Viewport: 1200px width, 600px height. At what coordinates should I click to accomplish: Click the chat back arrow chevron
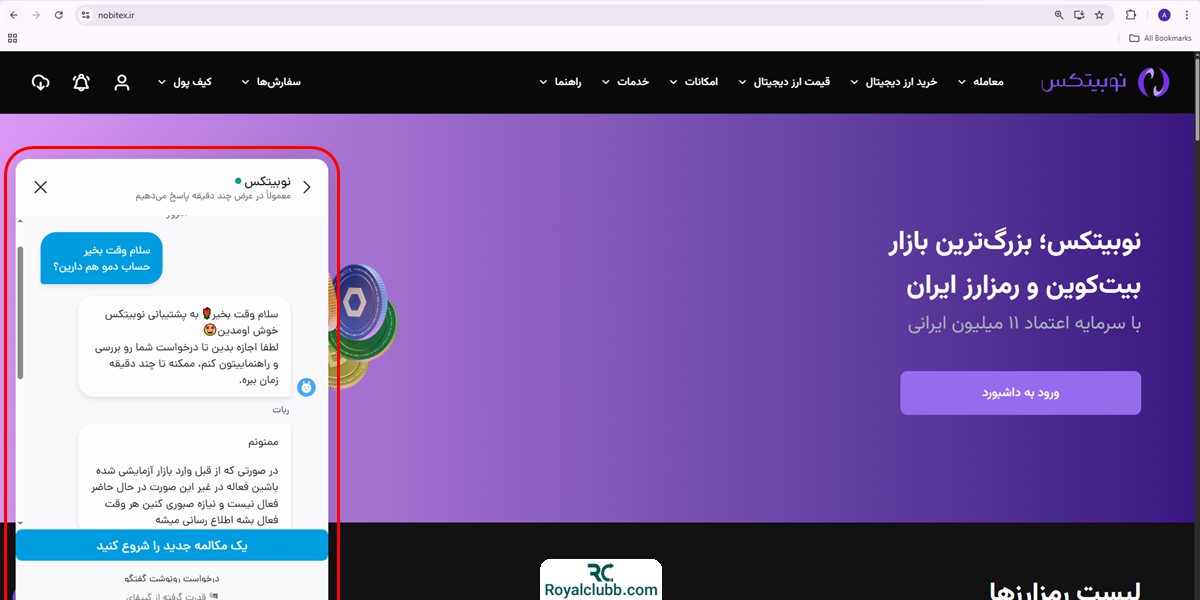(x=307, y=187)
